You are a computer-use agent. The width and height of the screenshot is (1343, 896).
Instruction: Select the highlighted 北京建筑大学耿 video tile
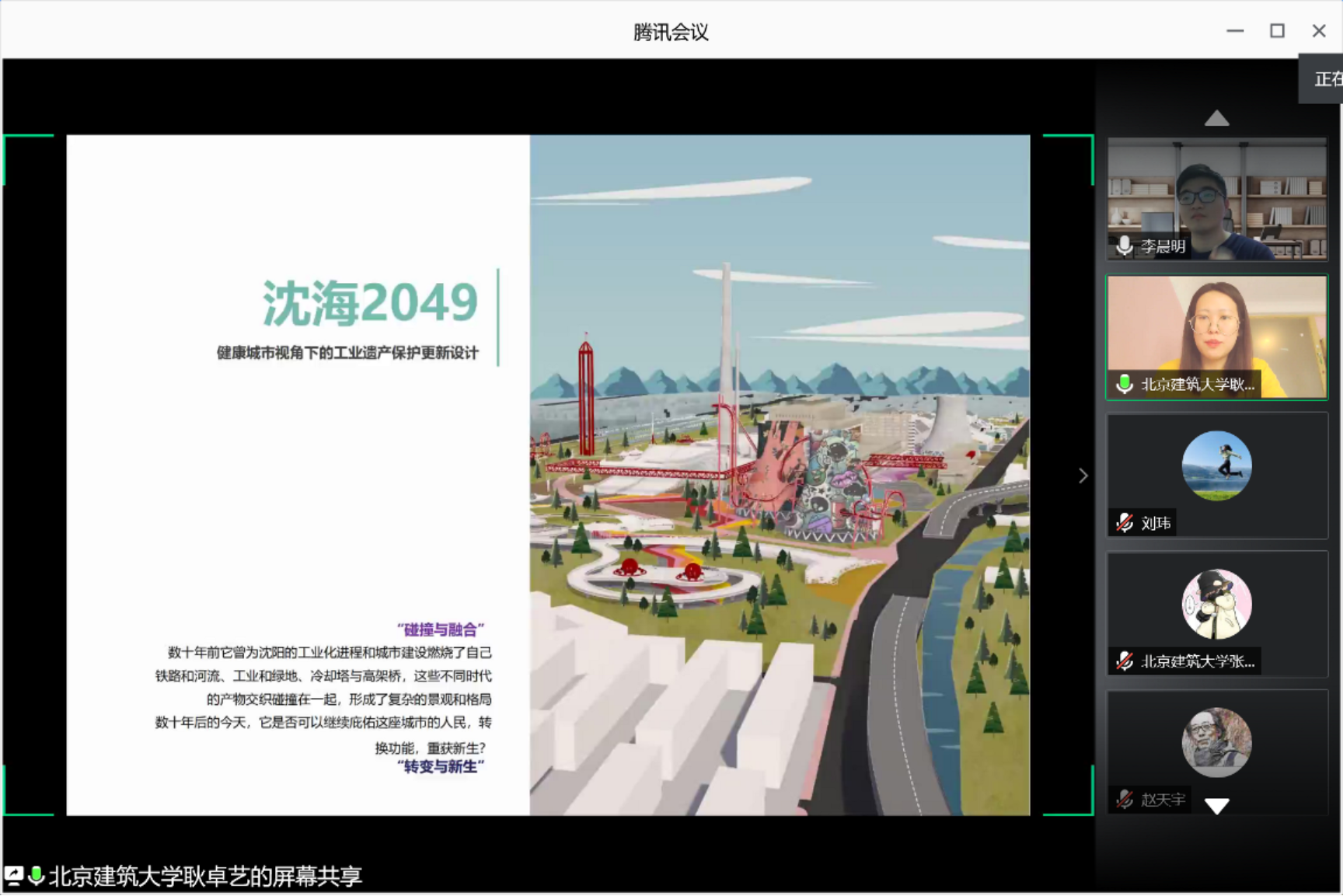tap(1216, 336)
